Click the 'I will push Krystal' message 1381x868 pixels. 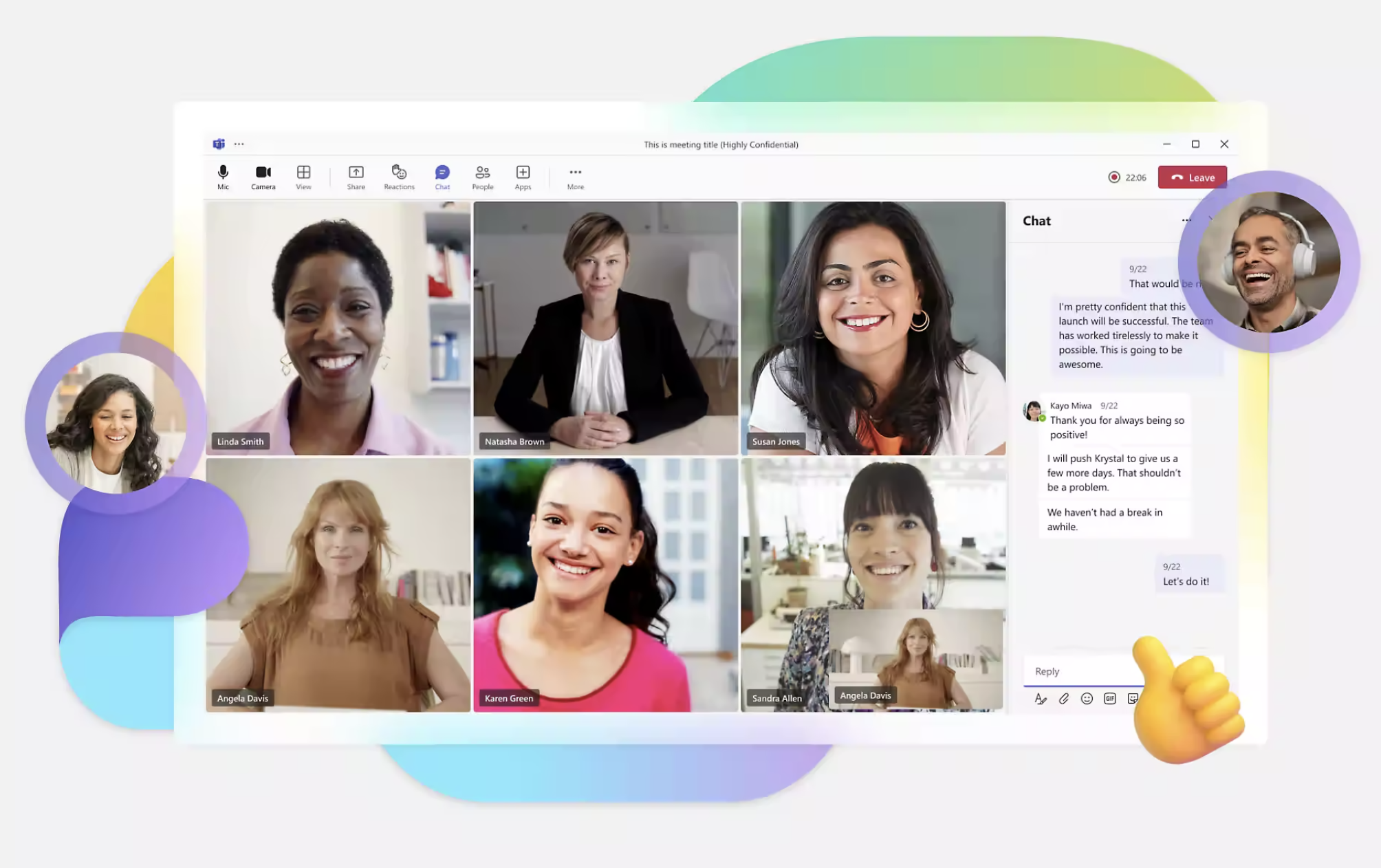[x=1113, y=473]
